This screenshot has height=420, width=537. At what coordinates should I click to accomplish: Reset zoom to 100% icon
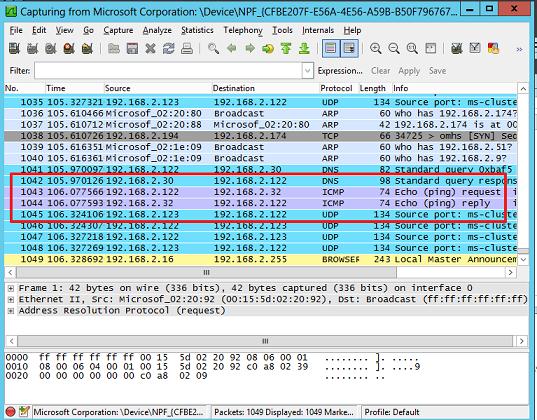pyautogui.click(x=412, y=49)
